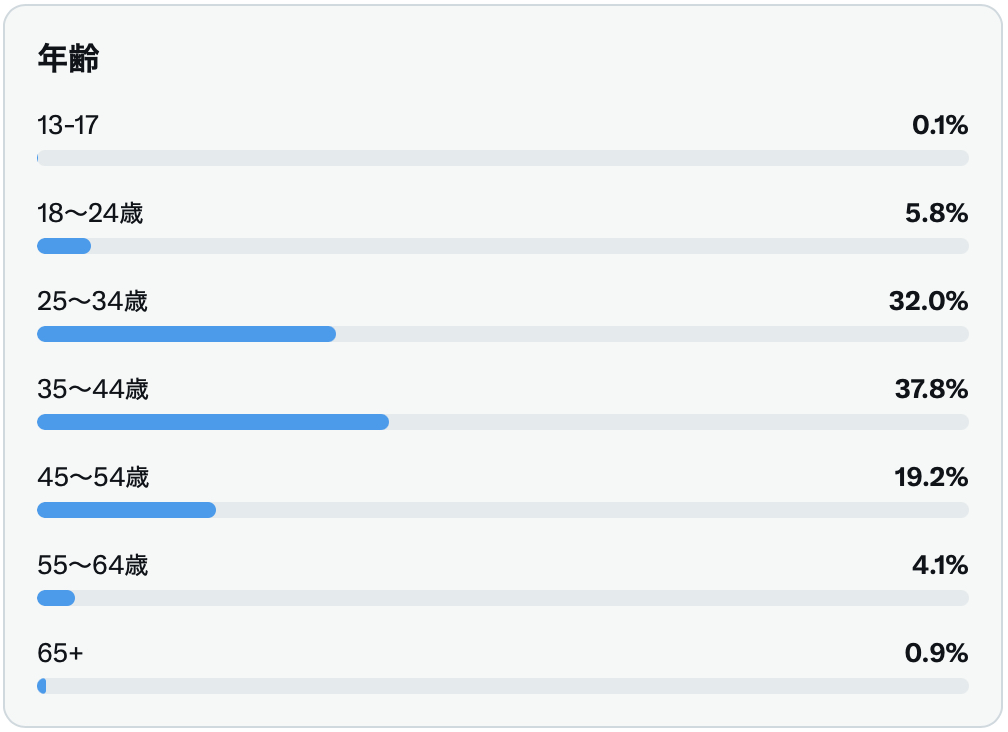The image size is (1008, 732).
Task: Click the 45〜54歳 blue bar fill
Action: click(127, 510)
